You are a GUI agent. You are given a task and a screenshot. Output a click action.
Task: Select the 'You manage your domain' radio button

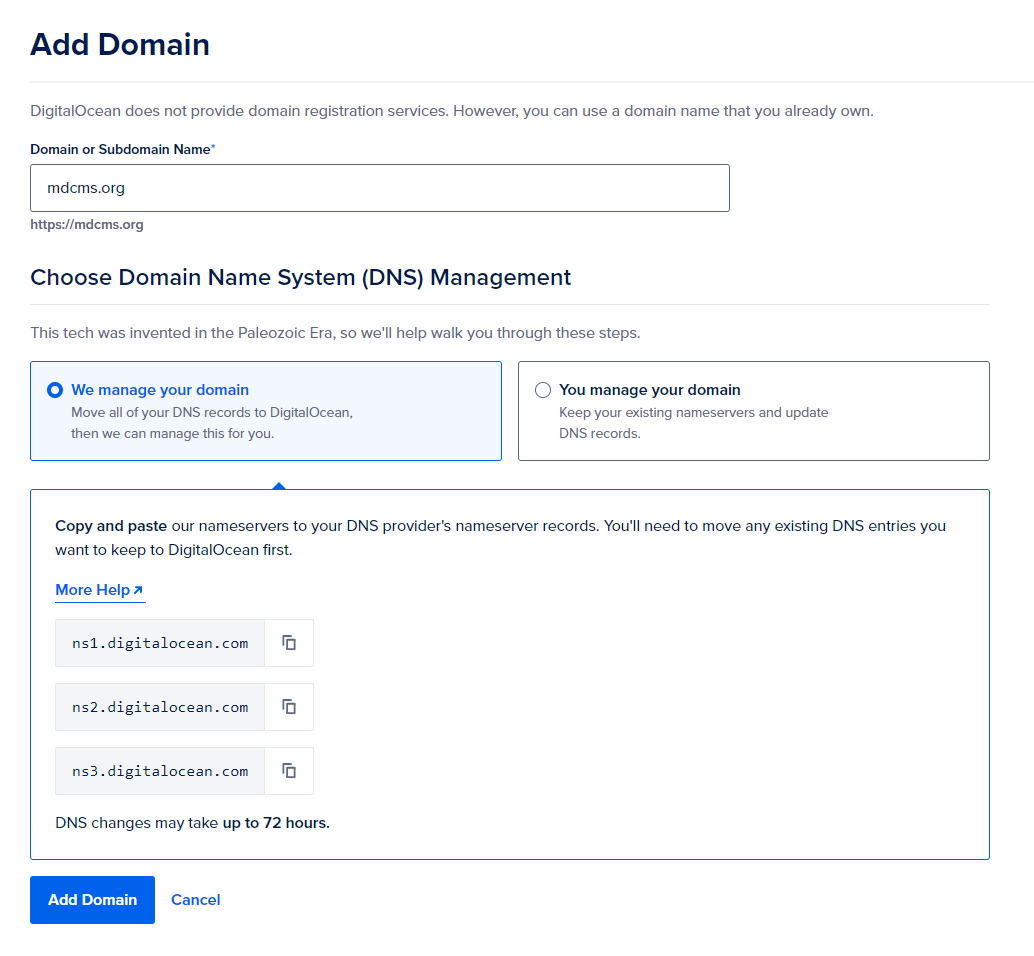coord(543,390)
